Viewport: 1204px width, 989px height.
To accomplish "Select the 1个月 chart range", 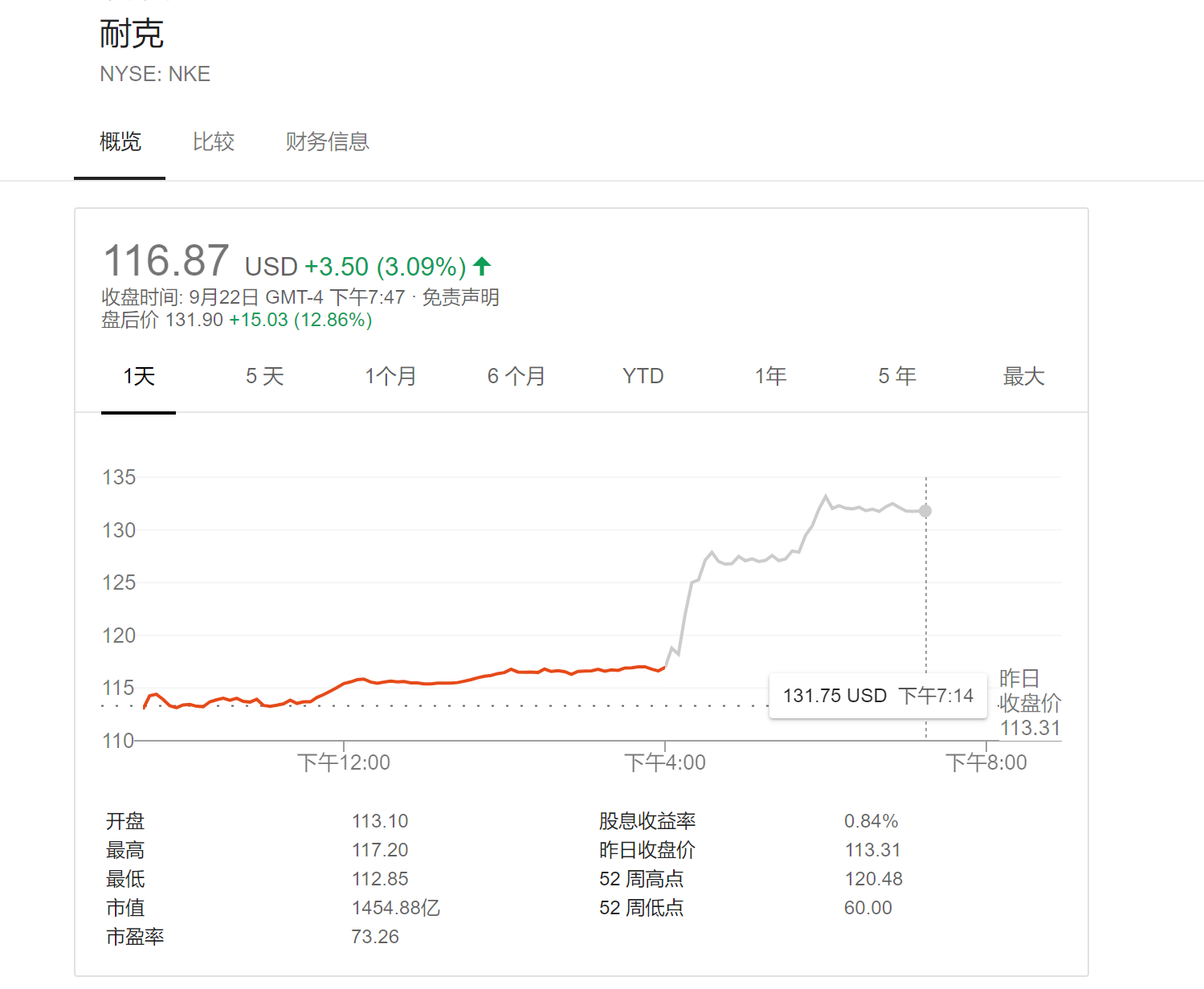I will [x=390, y=377].
